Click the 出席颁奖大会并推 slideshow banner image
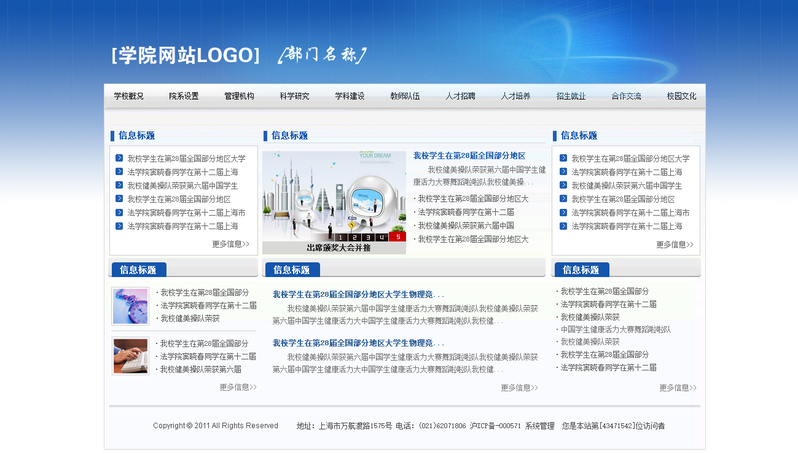Viewport: 798px width, 454px height. [x=334, y=200]
